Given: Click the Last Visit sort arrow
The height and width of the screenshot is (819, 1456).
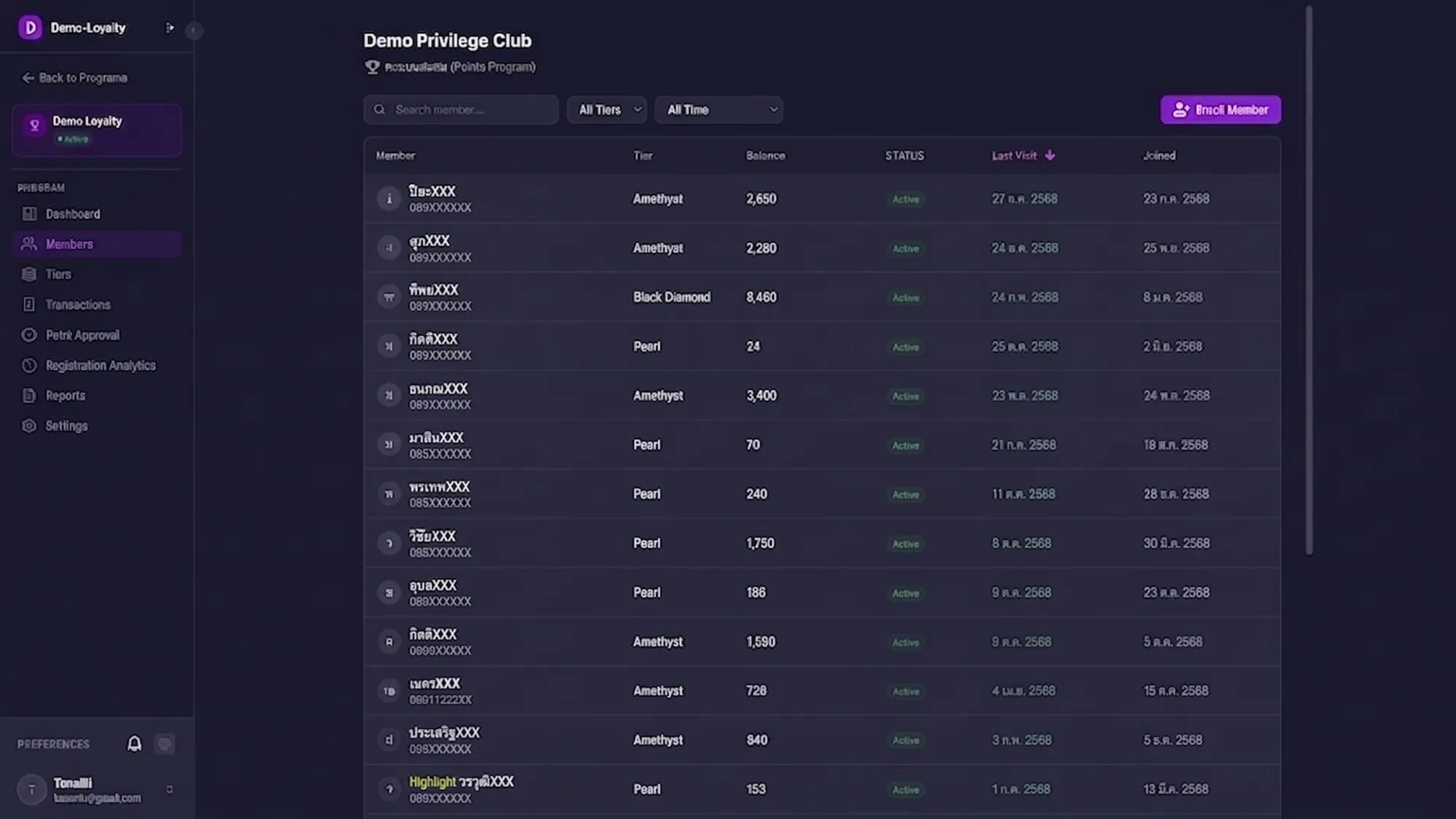Looking at the screenshot, I should (x=1050, y=156).
